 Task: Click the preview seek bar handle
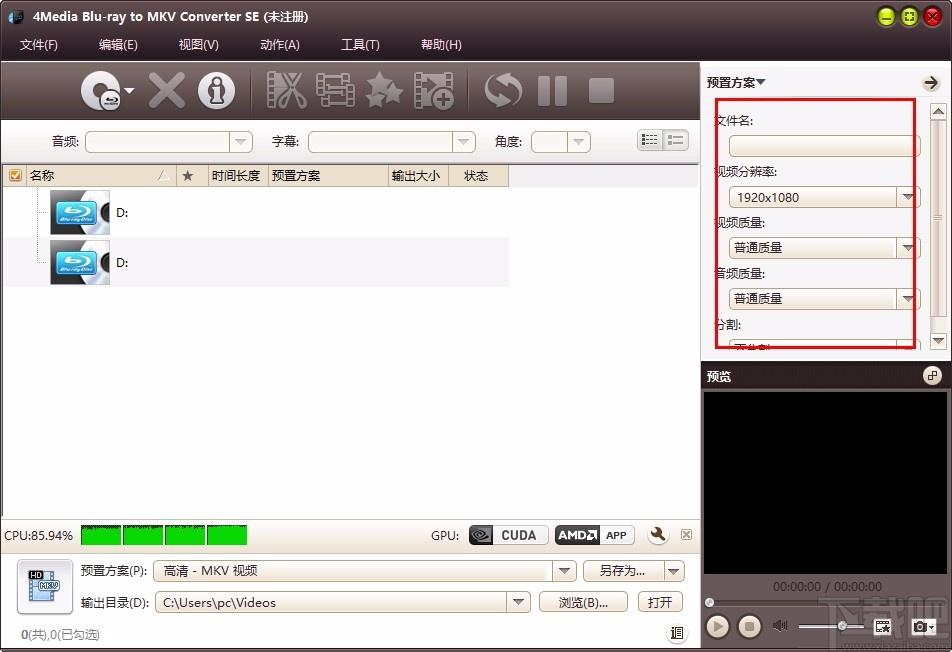pyautogui.click(x=709, y=602)
